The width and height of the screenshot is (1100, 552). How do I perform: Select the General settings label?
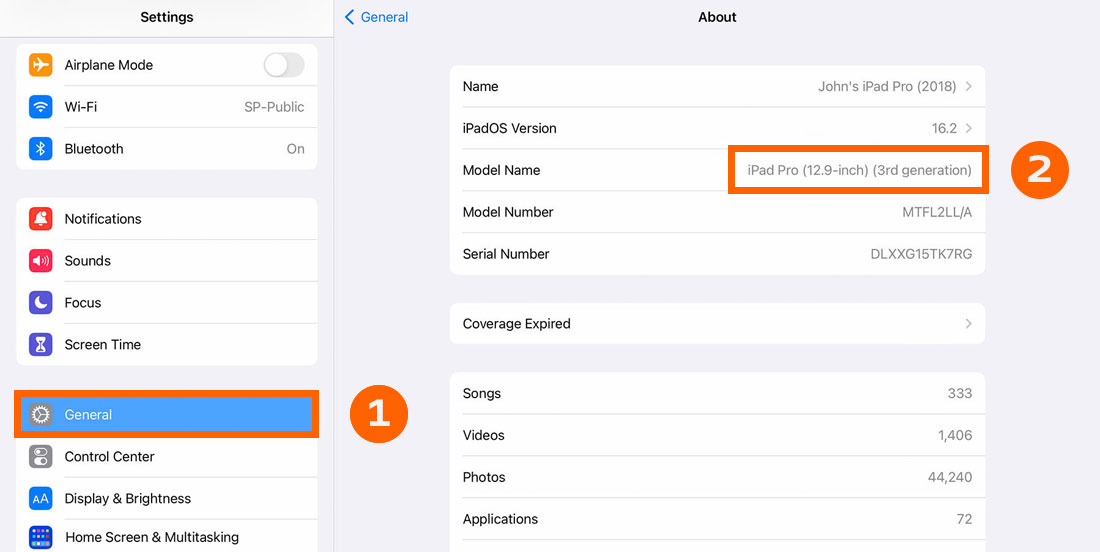tap(88, 415)
